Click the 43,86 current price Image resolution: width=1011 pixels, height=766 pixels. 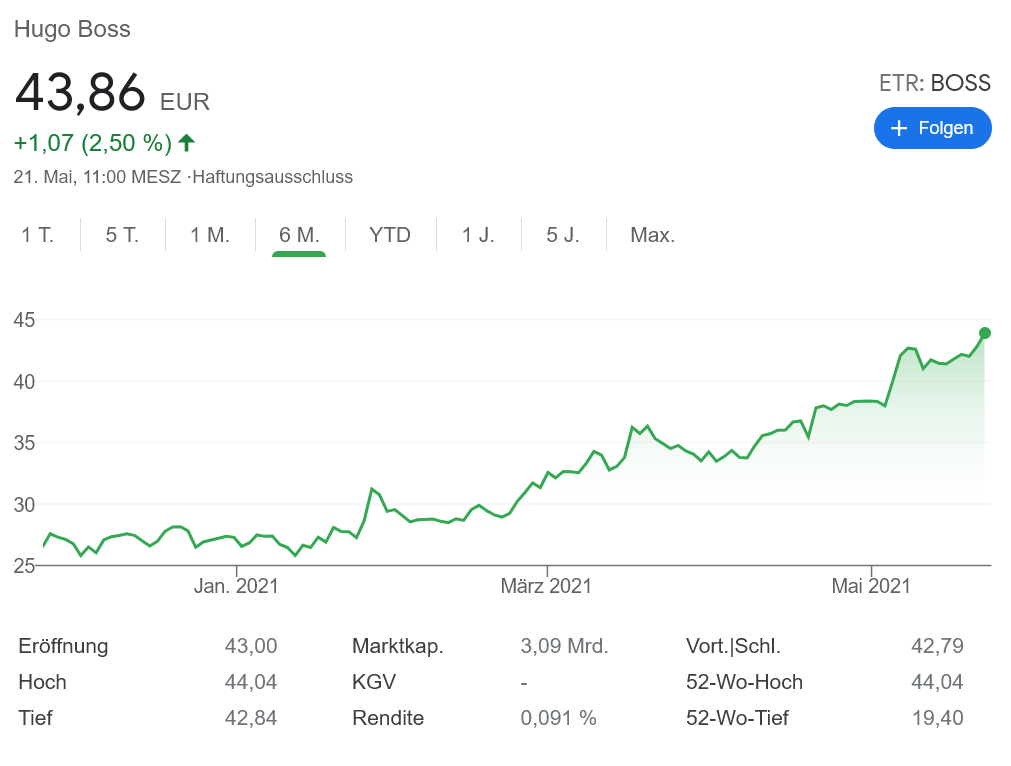click(80, 92)
